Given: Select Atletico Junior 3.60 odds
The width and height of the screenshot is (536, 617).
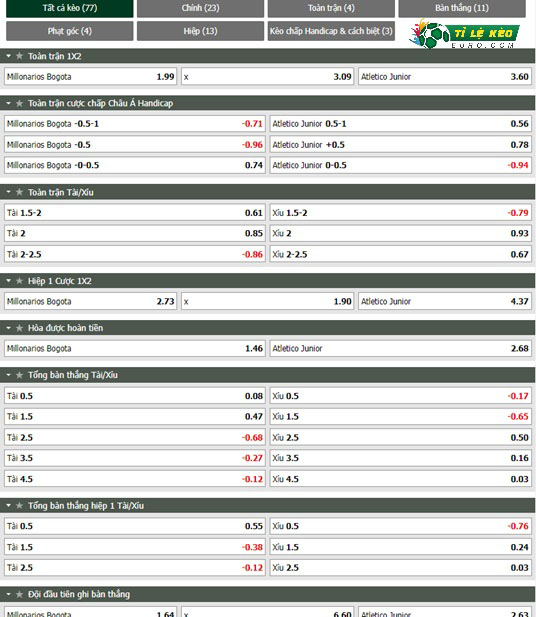Looking at the screenshot, I should 445,77.
